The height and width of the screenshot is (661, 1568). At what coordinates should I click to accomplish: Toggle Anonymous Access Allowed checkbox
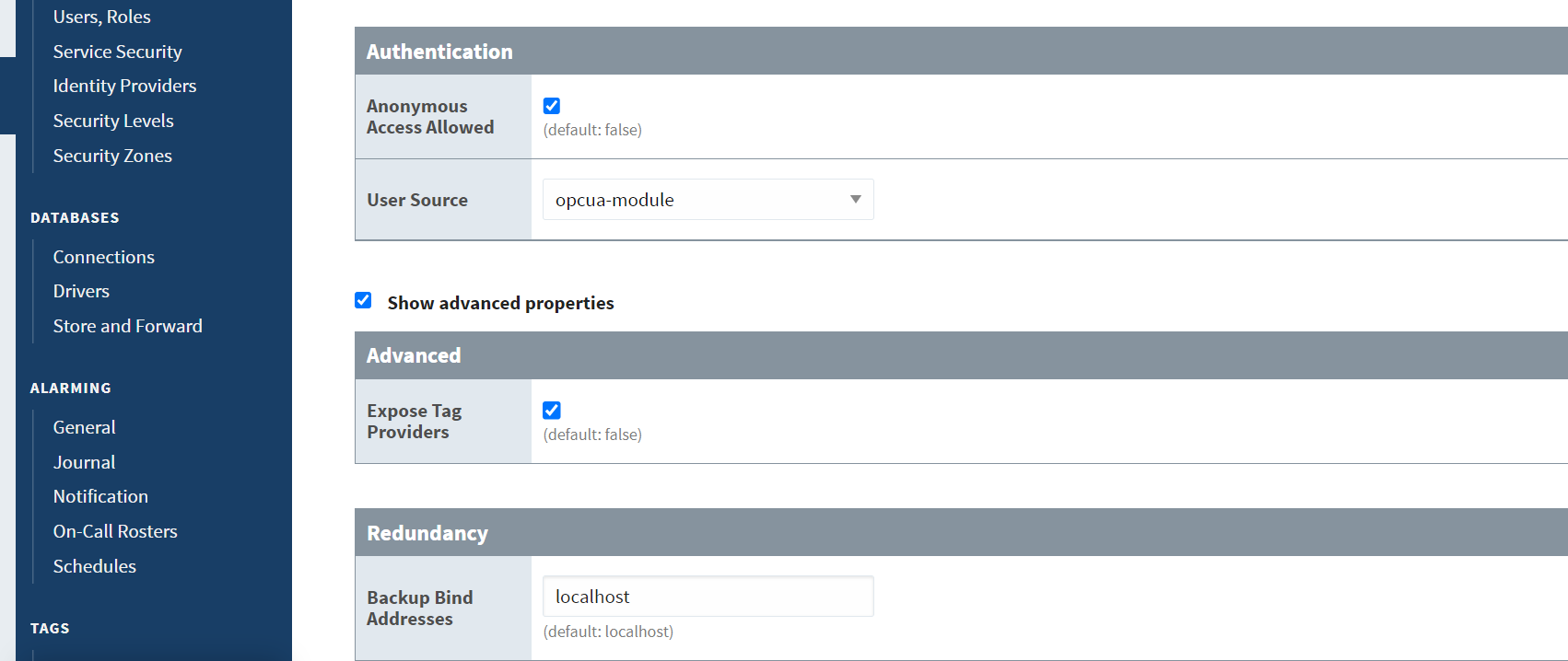click(x=552, y=106)
